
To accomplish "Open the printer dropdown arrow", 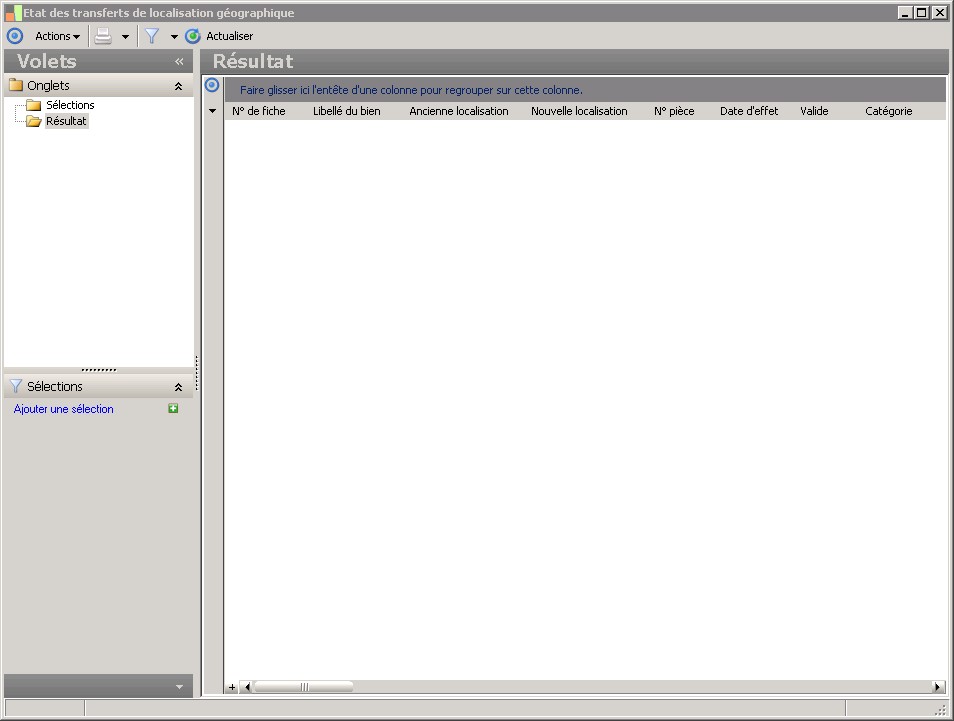I will point(125,37).
